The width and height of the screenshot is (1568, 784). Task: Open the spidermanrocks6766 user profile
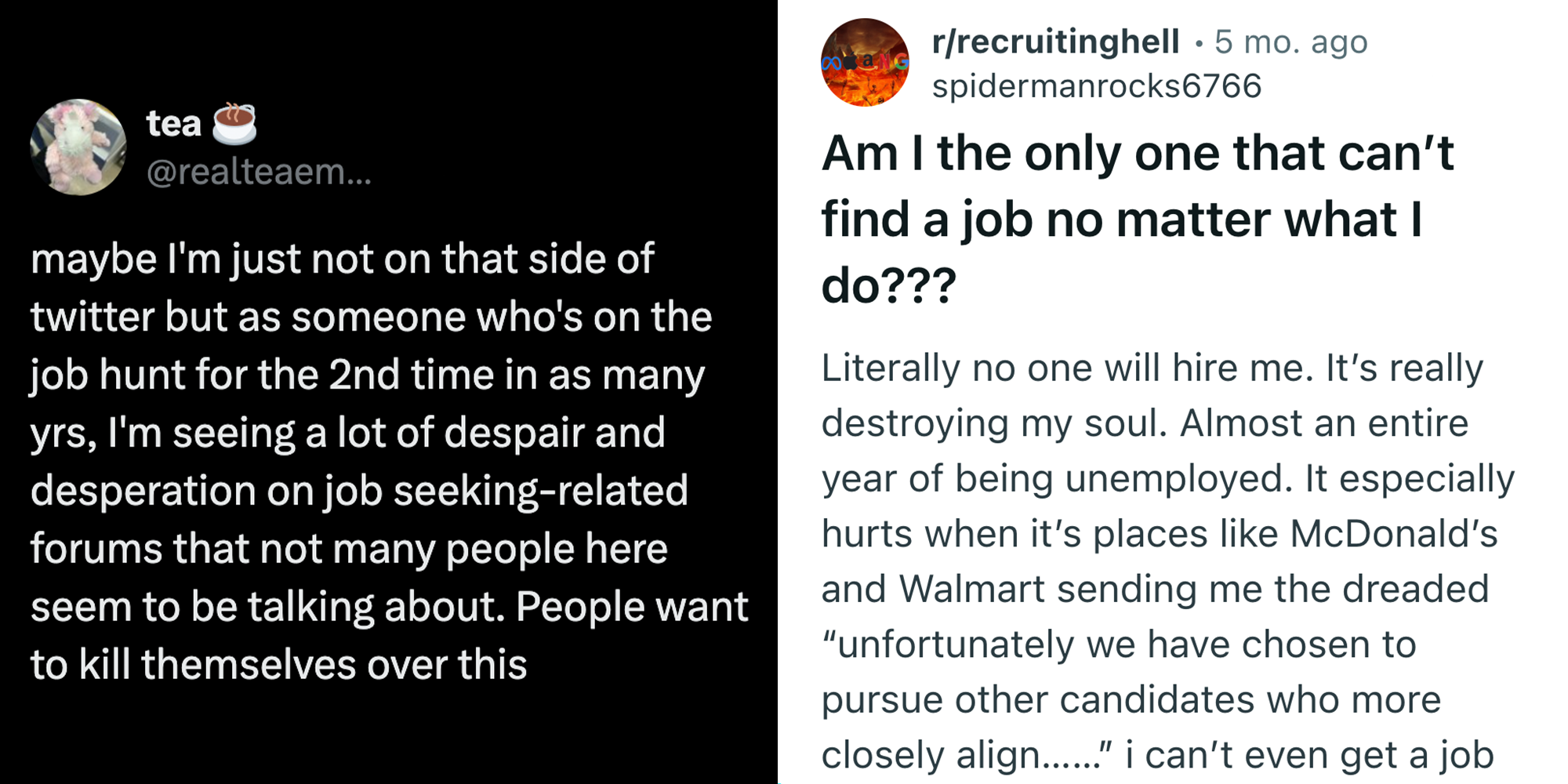coord(1096,85)
